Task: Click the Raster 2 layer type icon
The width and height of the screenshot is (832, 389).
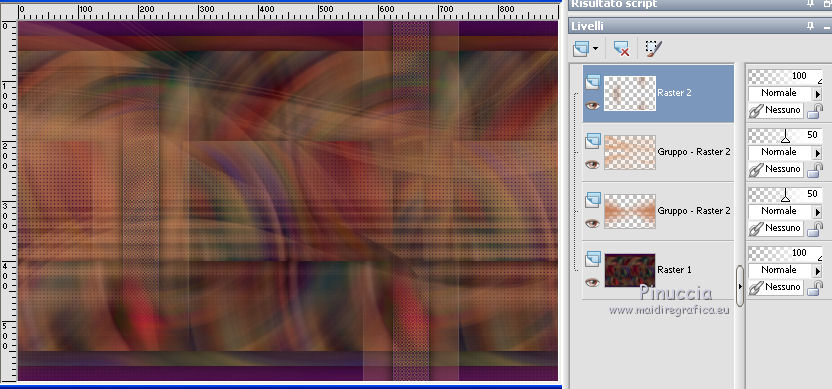Action: click(x=593, y=82)
